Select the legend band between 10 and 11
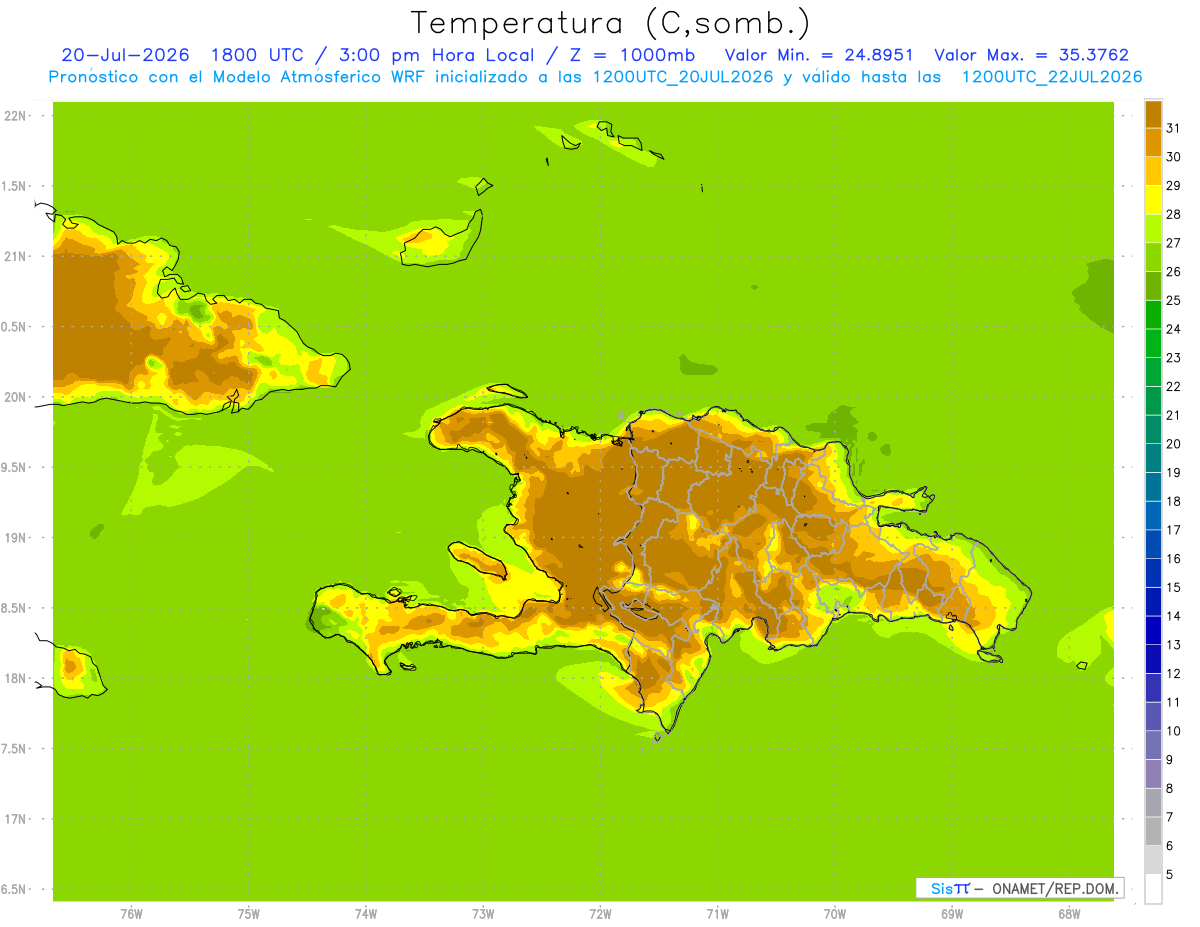The height and width of the screenshot is (927, 1200). 1153,716
